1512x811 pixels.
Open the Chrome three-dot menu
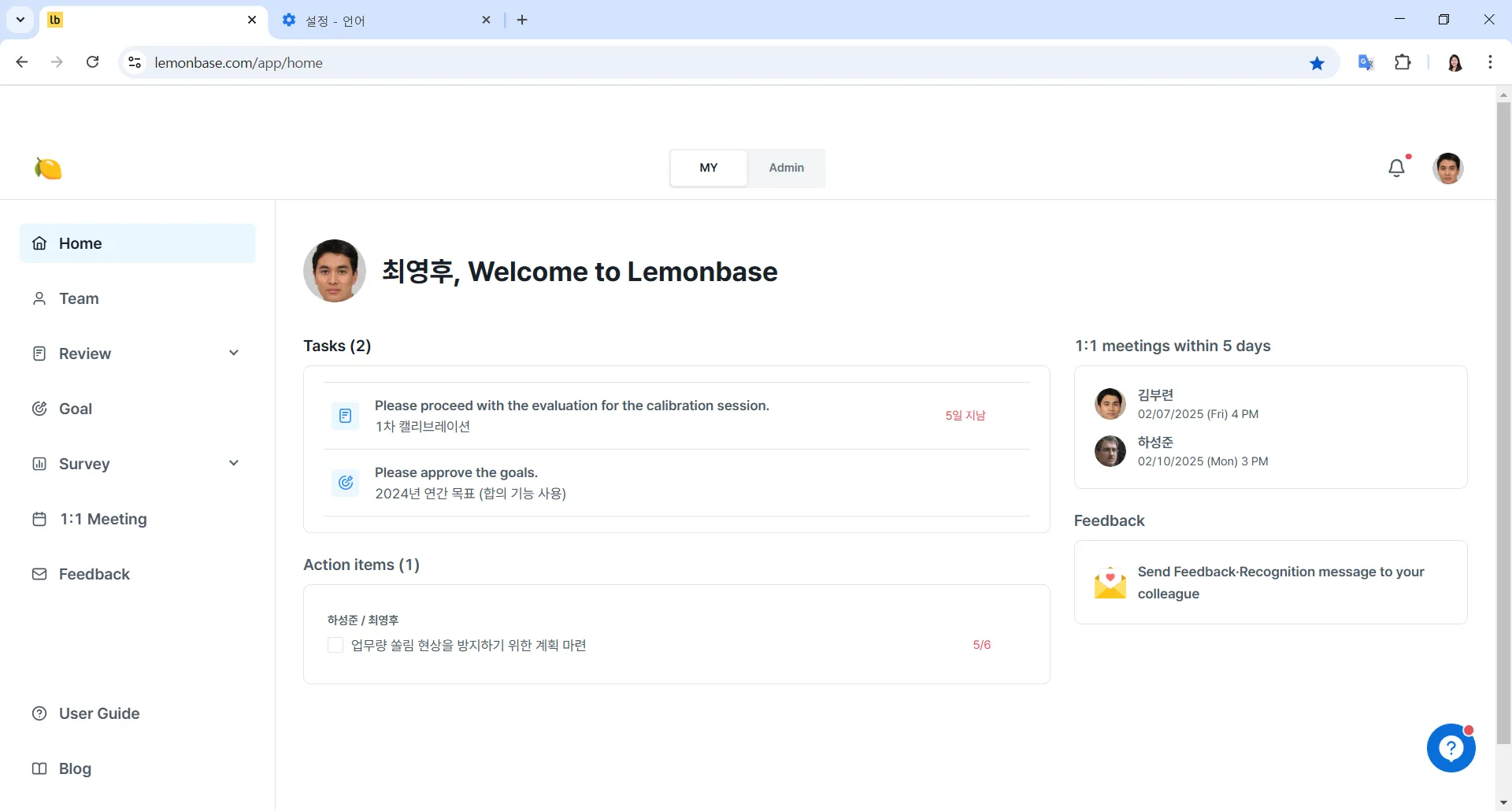tap(1490, 62)
